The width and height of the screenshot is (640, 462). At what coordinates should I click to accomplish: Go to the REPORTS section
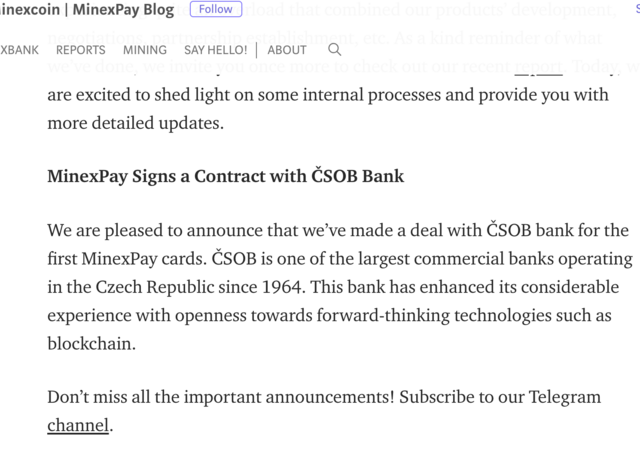point(80,50)
